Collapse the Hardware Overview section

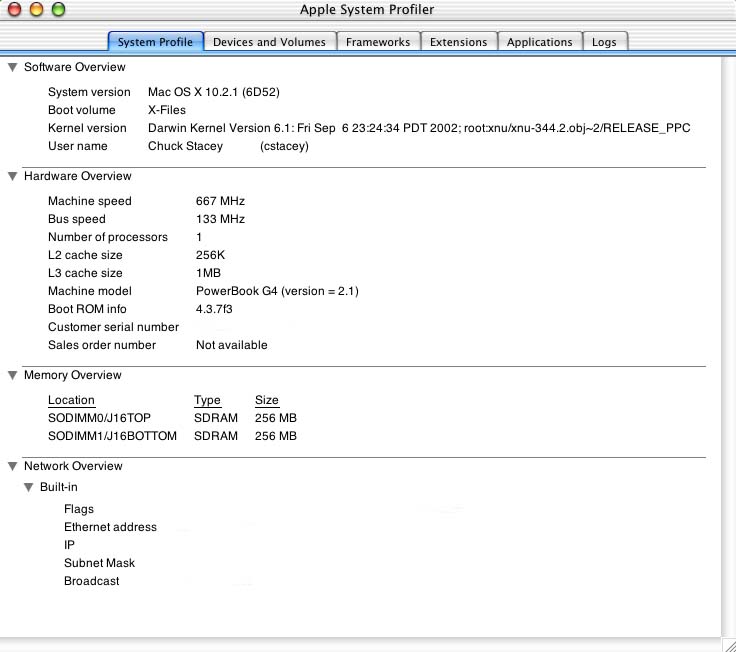13,176
